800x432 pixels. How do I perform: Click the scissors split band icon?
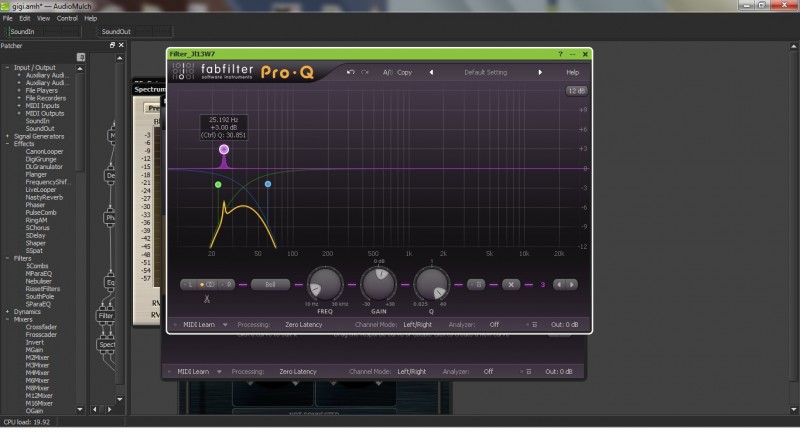tap(207, 299)
